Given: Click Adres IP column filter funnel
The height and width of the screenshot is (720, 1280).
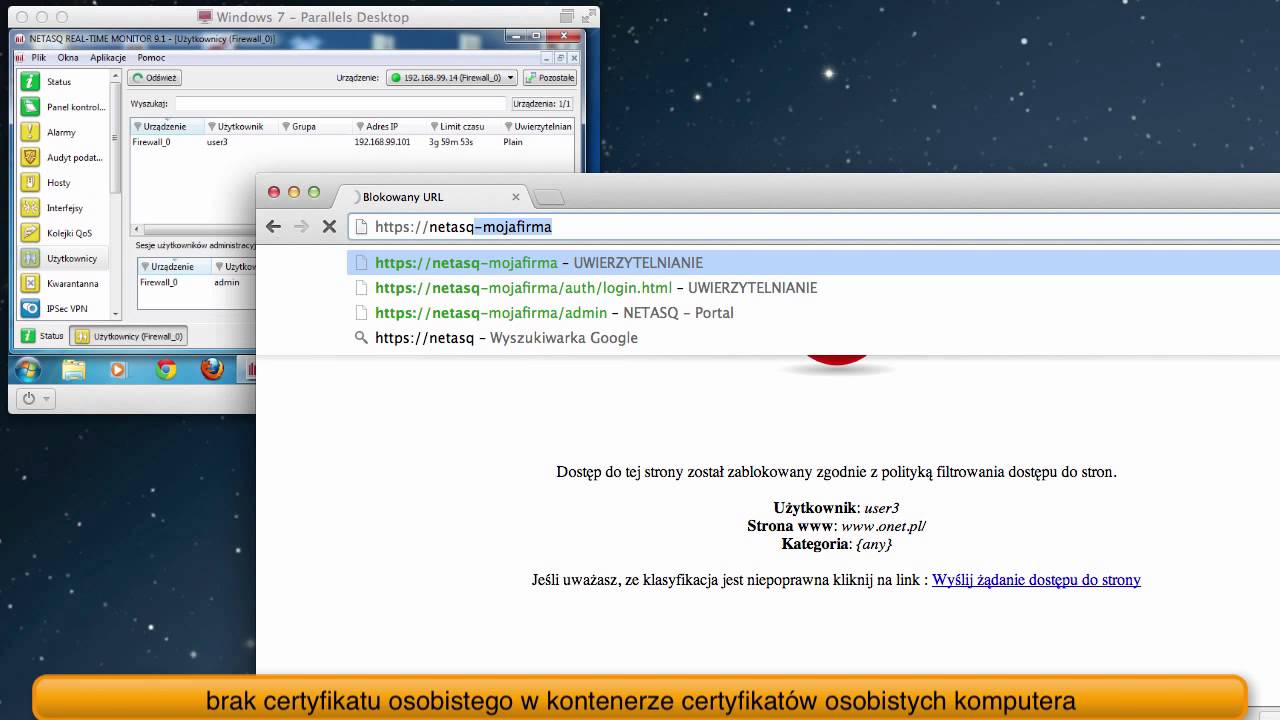Looking at the screenshot, I should 360,127.
